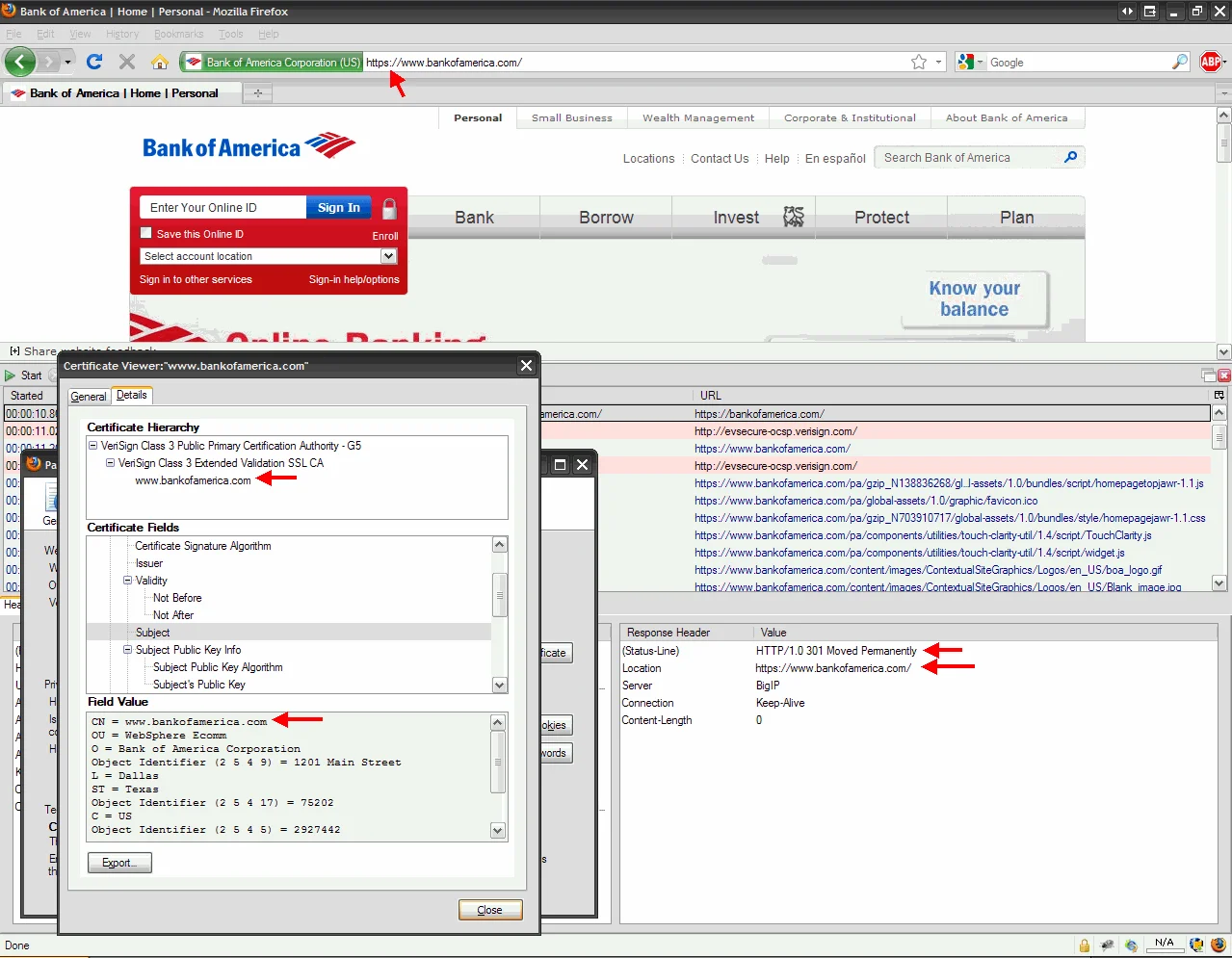The image size is (1232, 958).
Task: Click the Enroll link
Action: click(x=385, y=236)
